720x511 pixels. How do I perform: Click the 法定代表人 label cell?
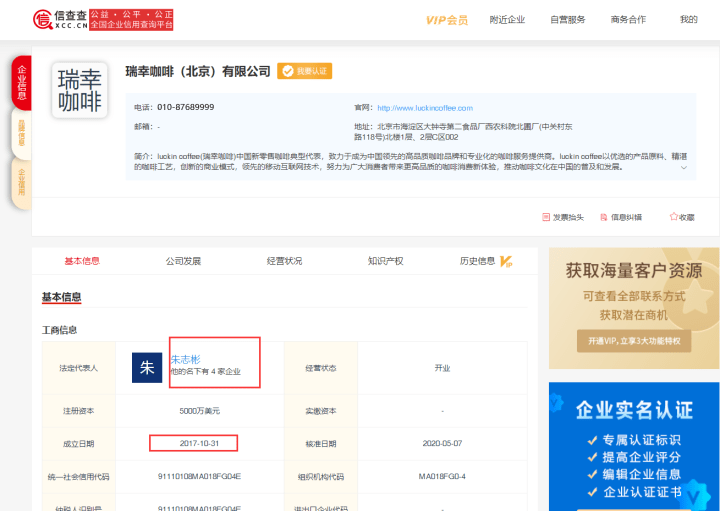coord(79,368)
